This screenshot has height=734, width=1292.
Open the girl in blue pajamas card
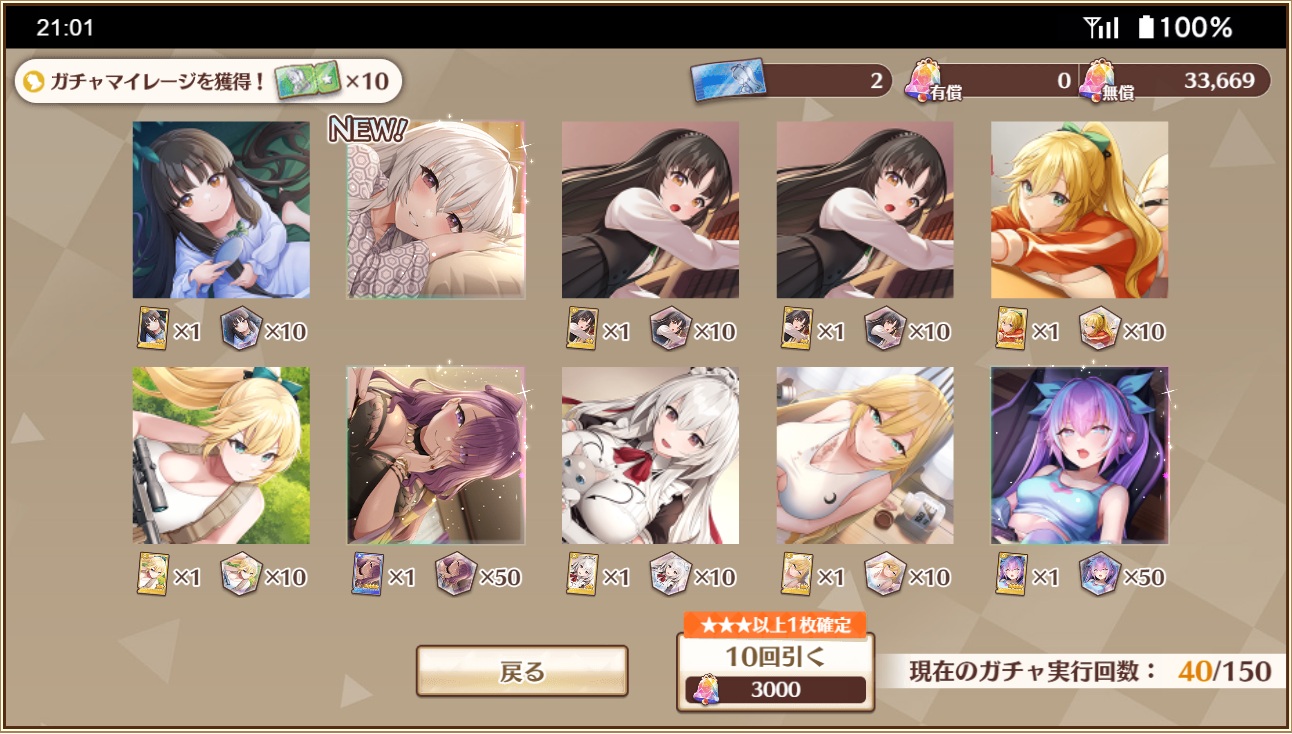(221, 210)
